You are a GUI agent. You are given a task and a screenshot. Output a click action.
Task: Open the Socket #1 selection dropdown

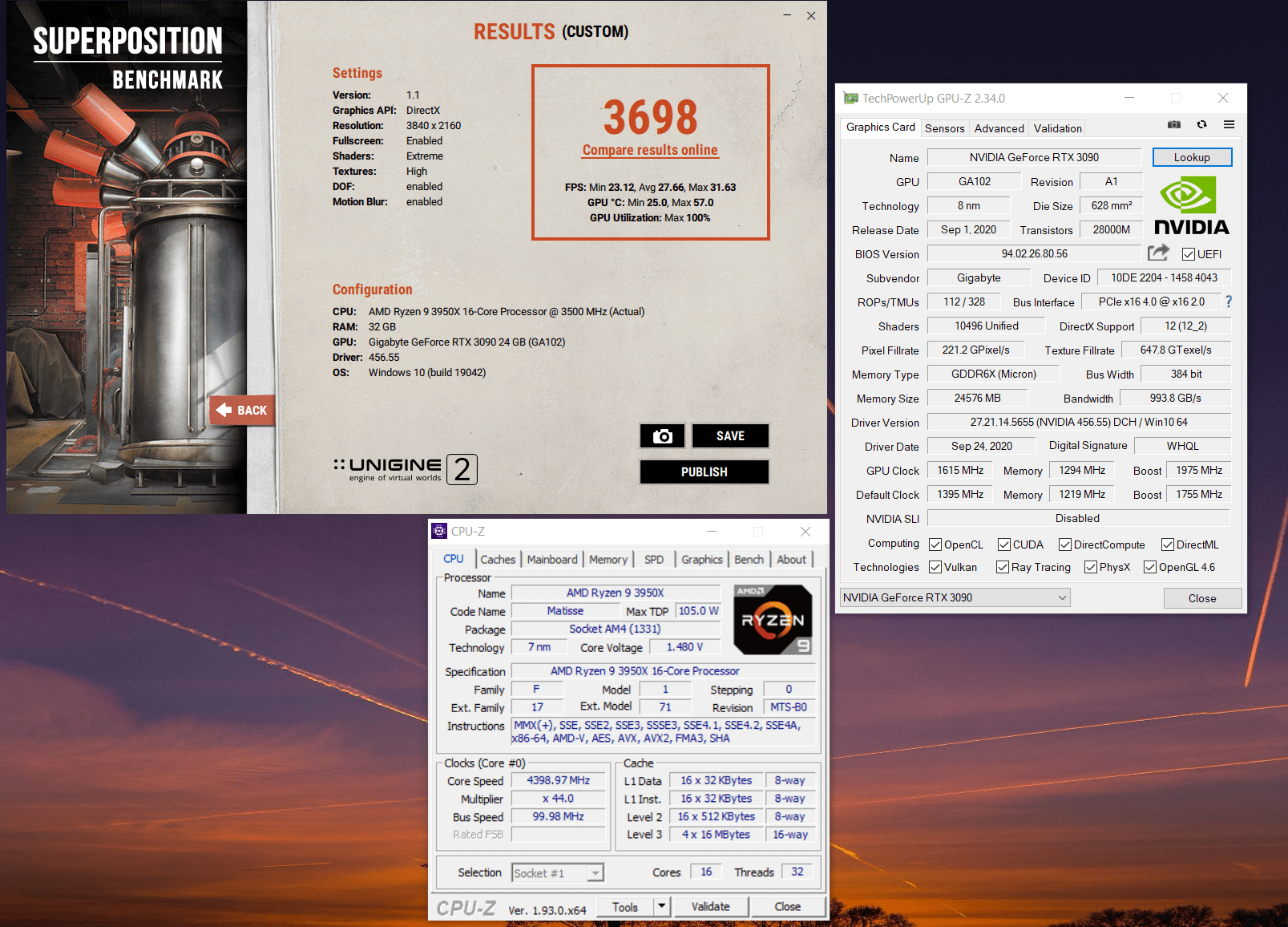pyautogui.click(x=557, y=872)
